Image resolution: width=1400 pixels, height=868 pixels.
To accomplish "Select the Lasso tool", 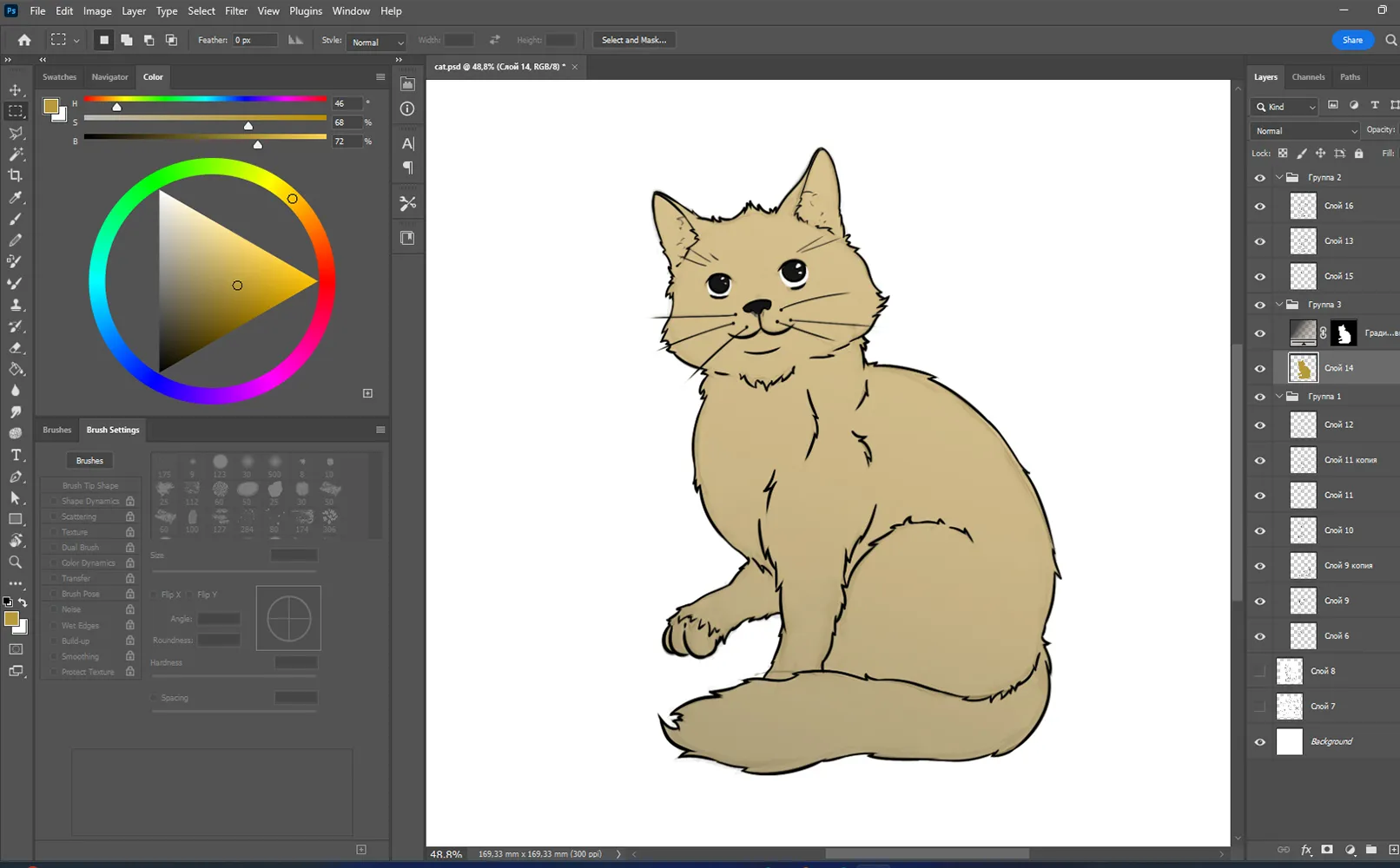I will tap(16, 133).
